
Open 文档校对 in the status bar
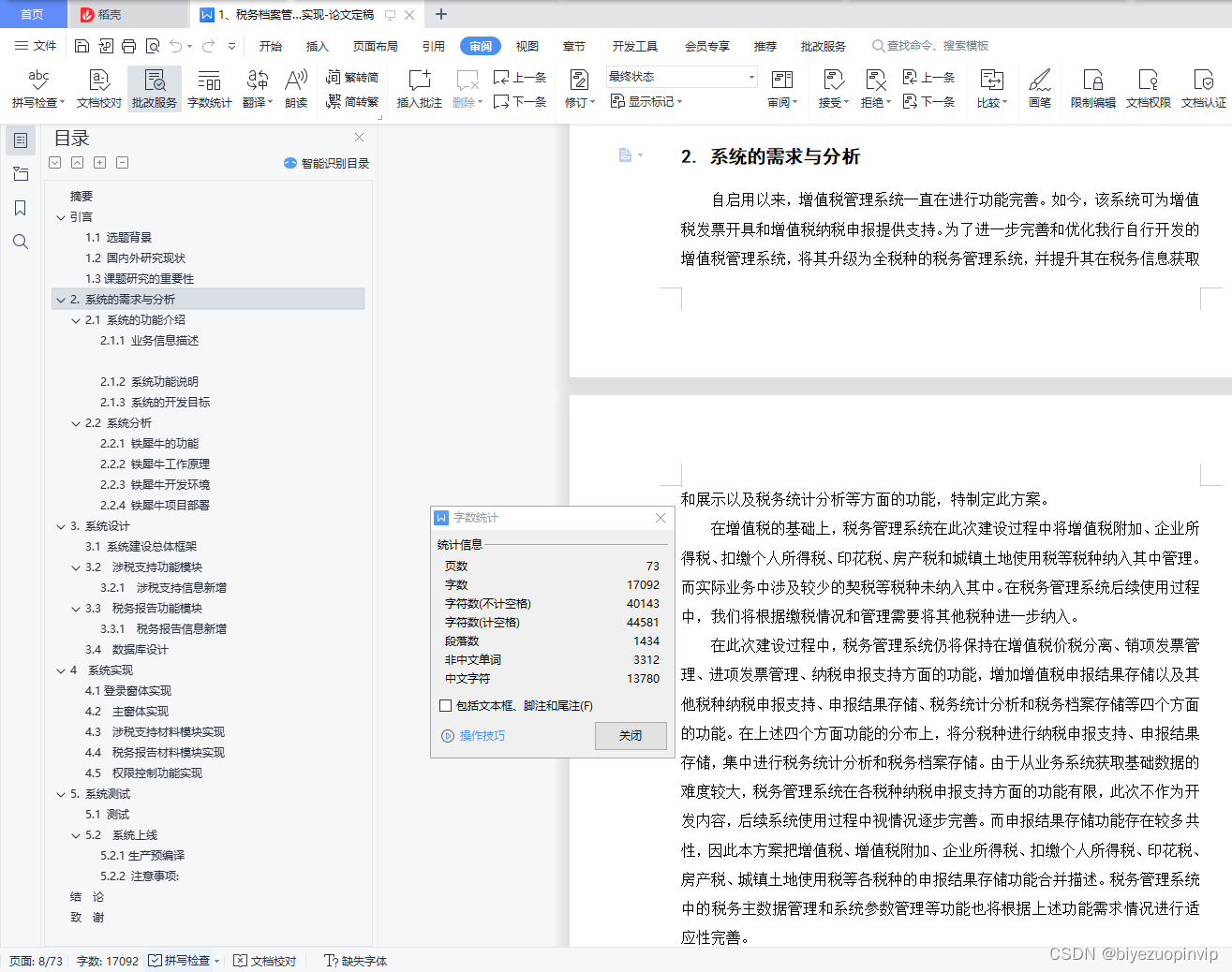pos(265,961)
